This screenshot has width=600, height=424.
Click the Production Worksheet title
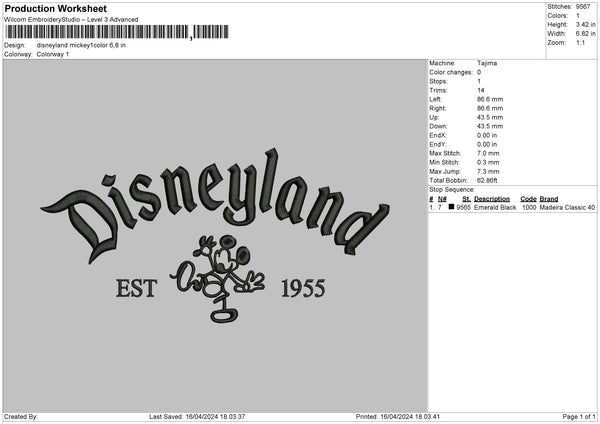pyautogui.click(x=55, y=8)
